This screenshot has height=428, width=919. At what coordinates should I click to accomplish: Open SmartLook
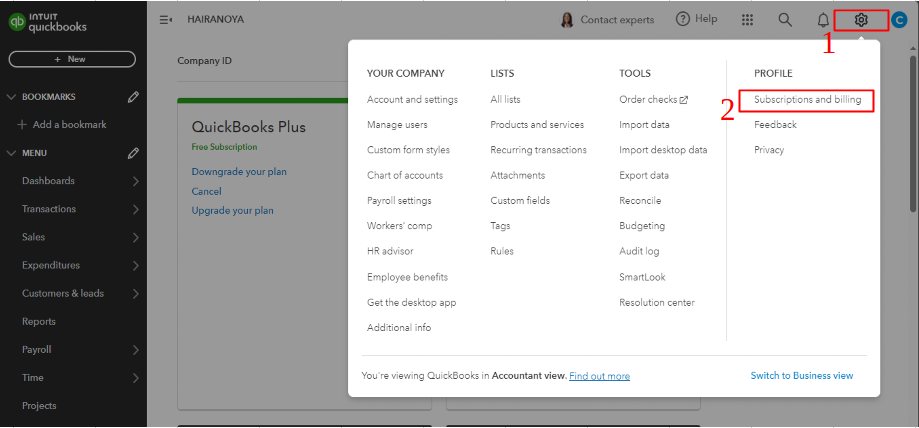point(642,277)
